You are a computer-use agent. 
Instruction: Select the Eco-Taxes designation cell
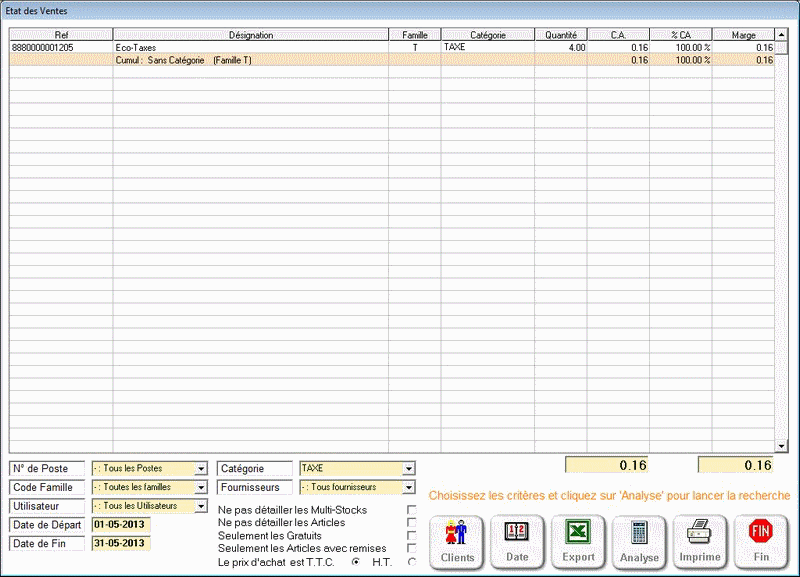(251, 47)
